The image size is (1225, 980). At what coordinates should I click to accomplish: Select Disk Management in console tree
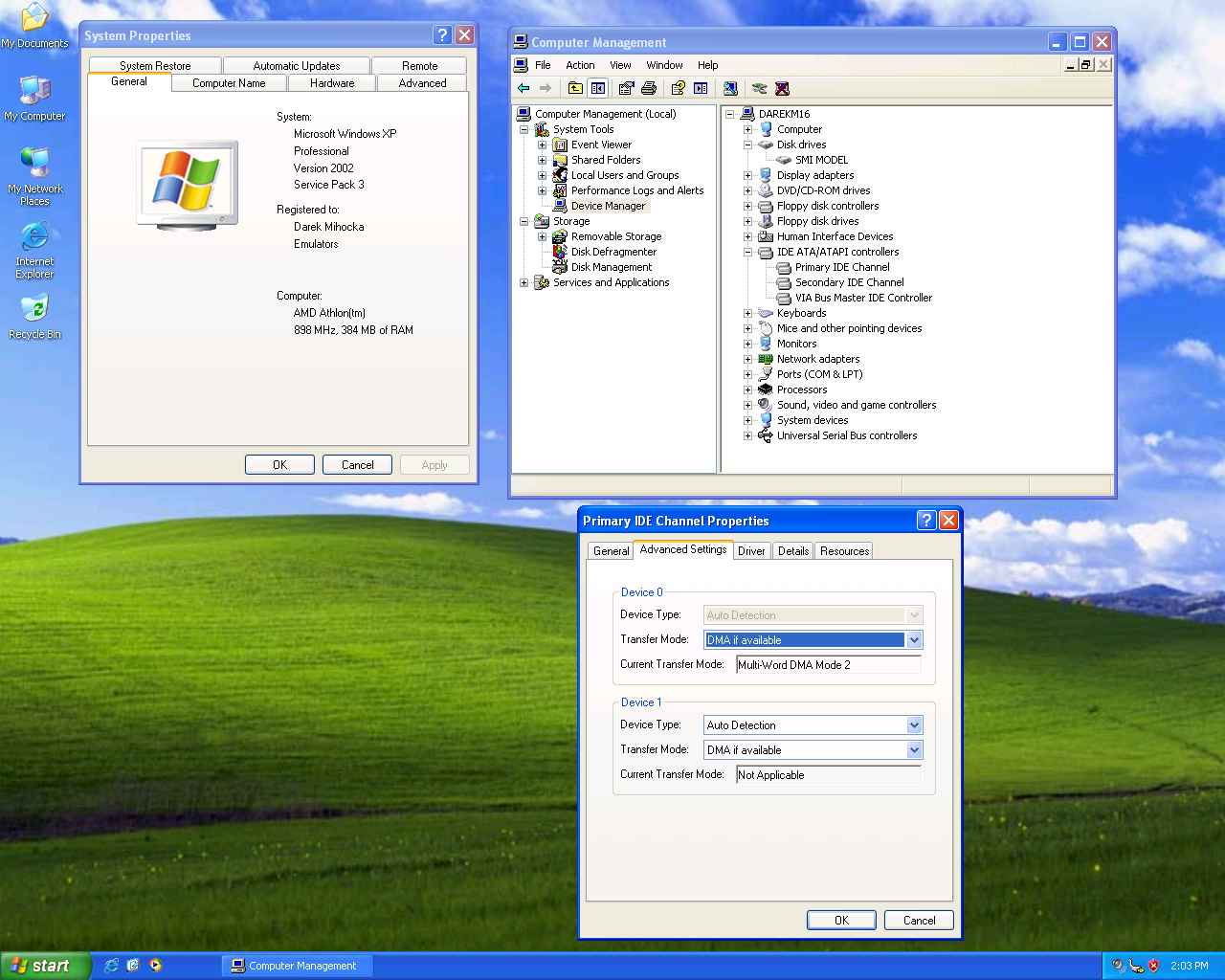pyautogui.click(x=612, y=267)
